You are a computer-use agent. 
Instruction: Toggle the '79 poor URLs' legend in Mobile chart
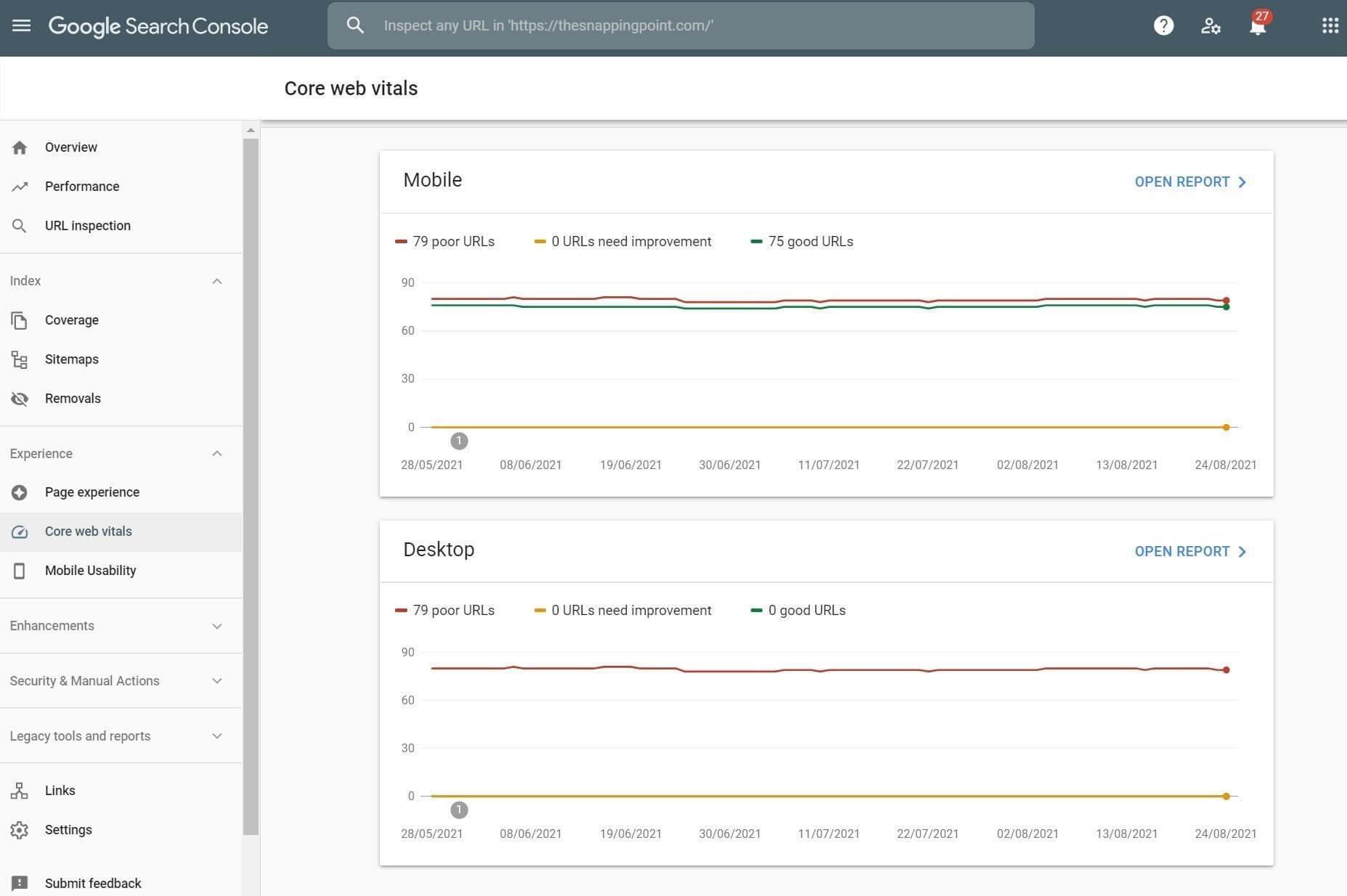pos(444,241)
